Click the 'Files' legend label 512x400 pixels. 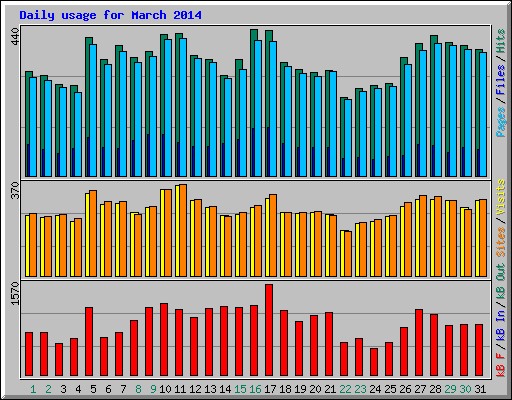500,80
